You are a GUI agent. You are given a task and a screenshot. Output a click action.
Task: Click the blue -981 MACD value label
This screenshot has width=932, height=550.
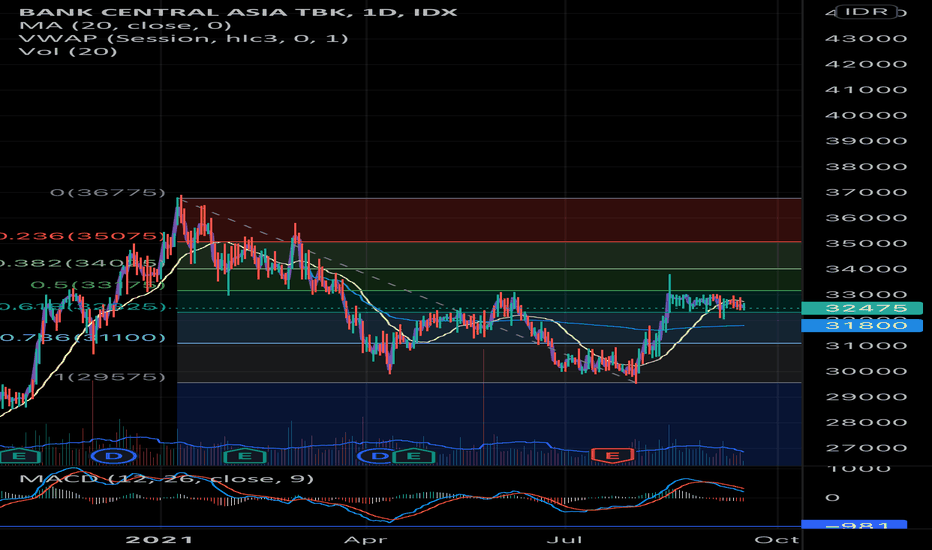pos(854,524)
